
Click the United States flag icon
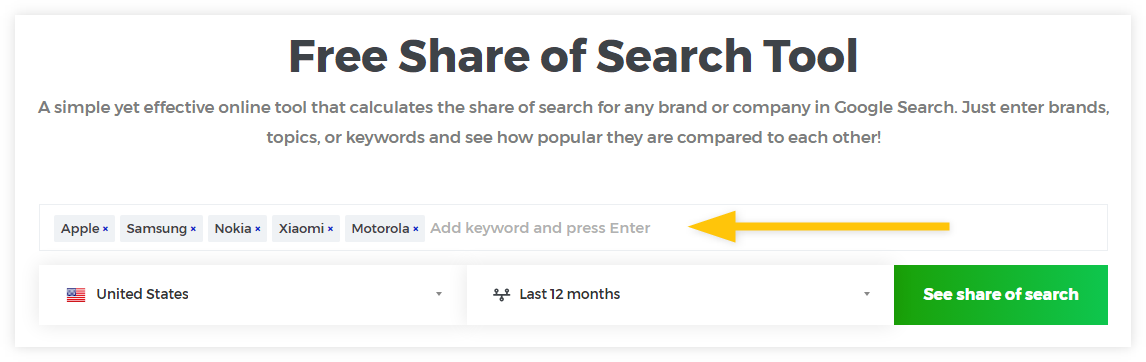click(76, 295)
